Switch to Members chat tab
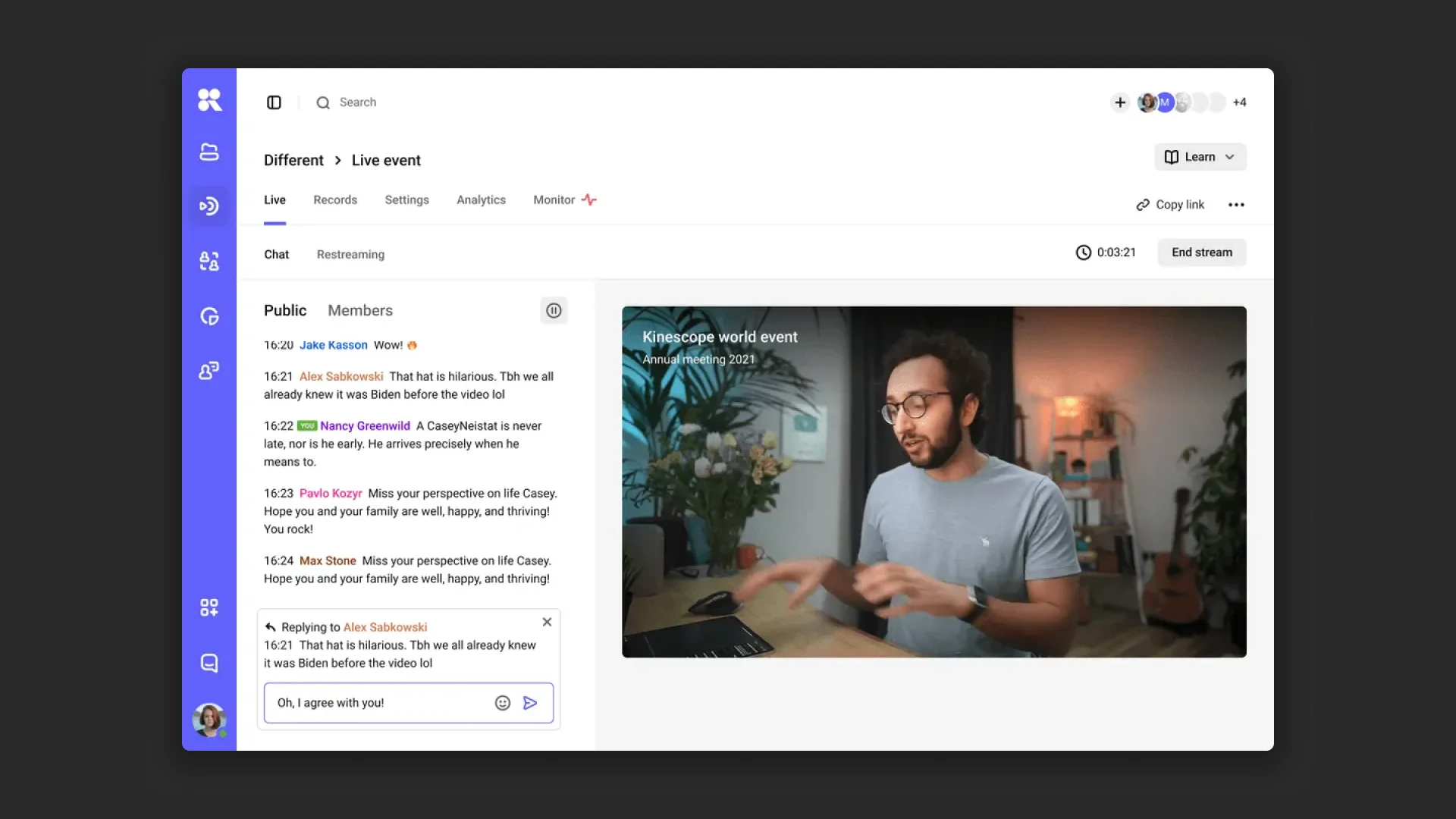The height and width of the screenshot is (819, 1456). [x=359, y=310]
